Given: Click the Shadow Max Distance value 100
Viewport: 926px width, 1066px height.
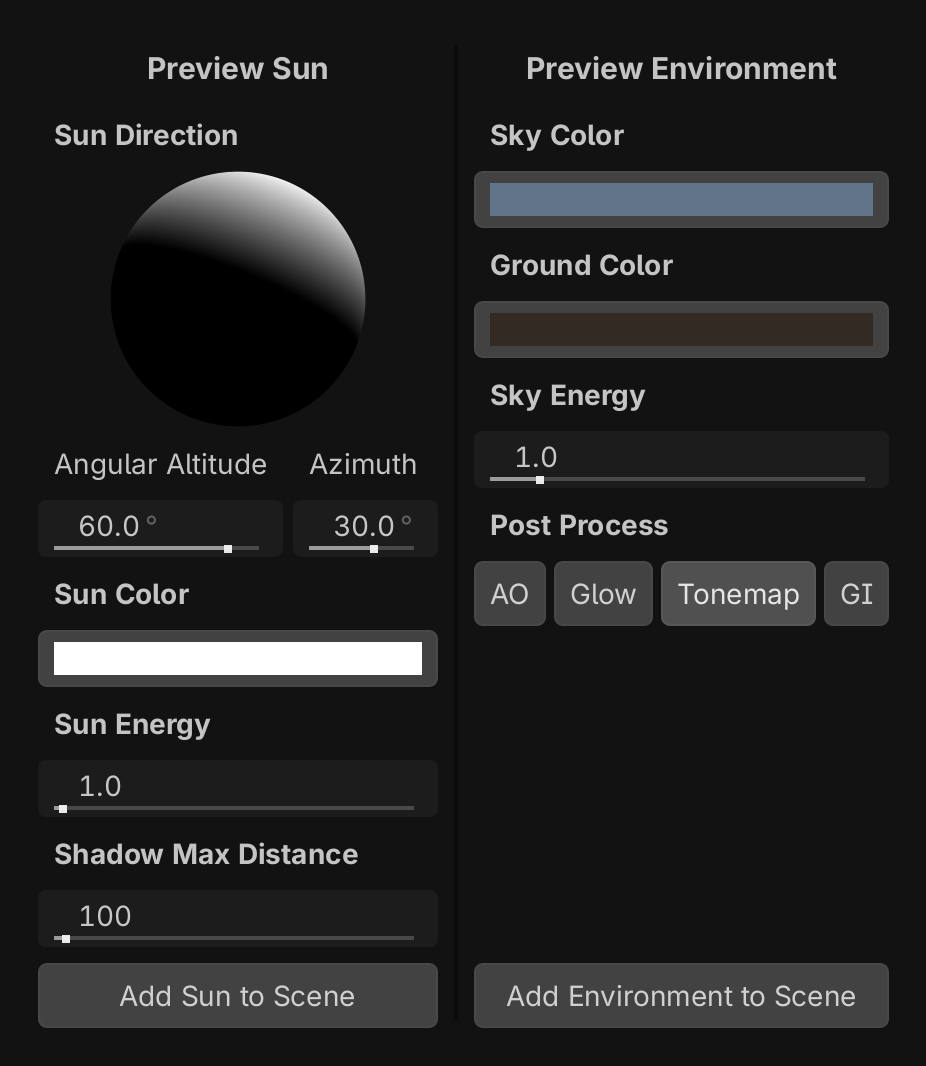Looking at the screenshot, I should click(x=105, y=916).
